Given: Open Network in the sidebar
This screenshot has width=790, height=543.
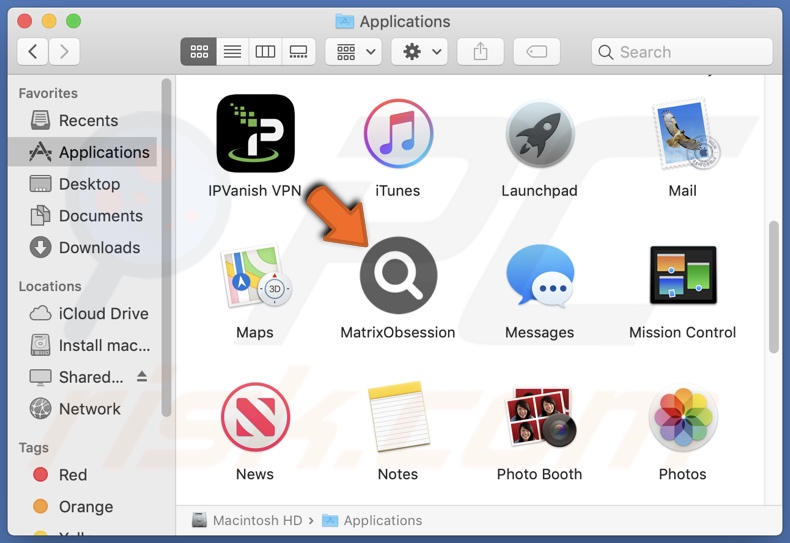Looking at the screenshot, I should [x=83, y=409].
